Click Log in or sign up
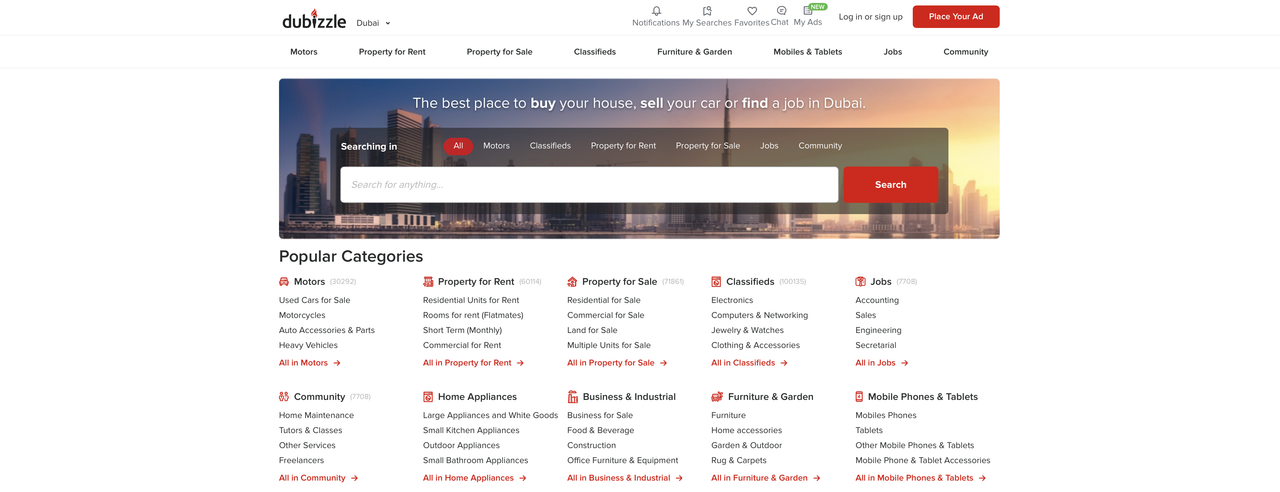Viewport: 1280px width, 492px height. 870,17
